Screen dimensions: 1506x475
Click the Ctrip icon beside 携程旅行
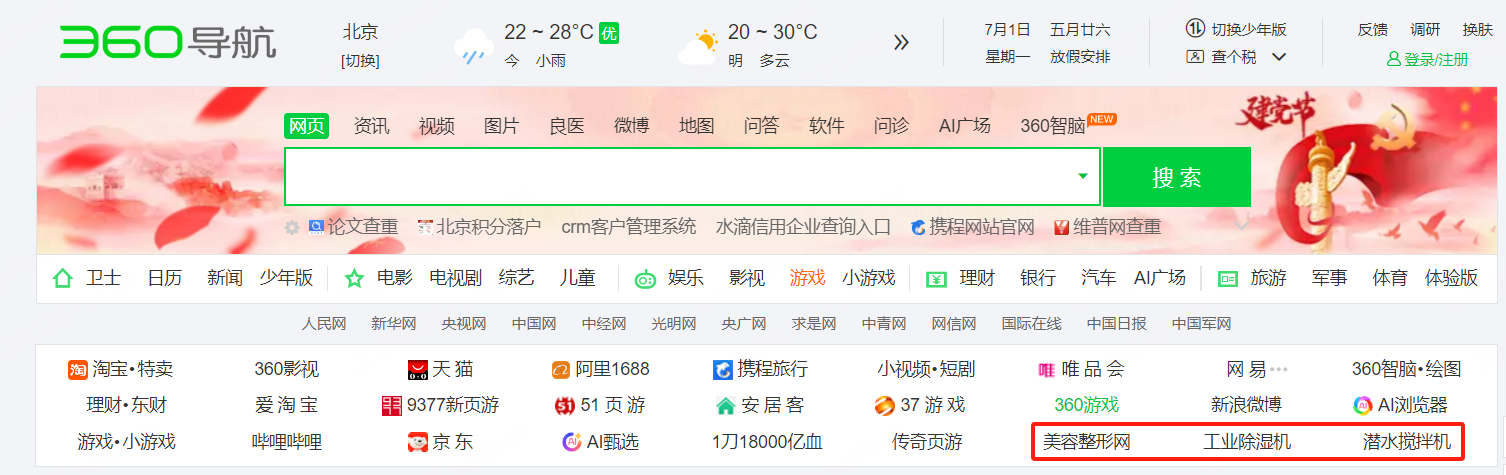point(722,370)
